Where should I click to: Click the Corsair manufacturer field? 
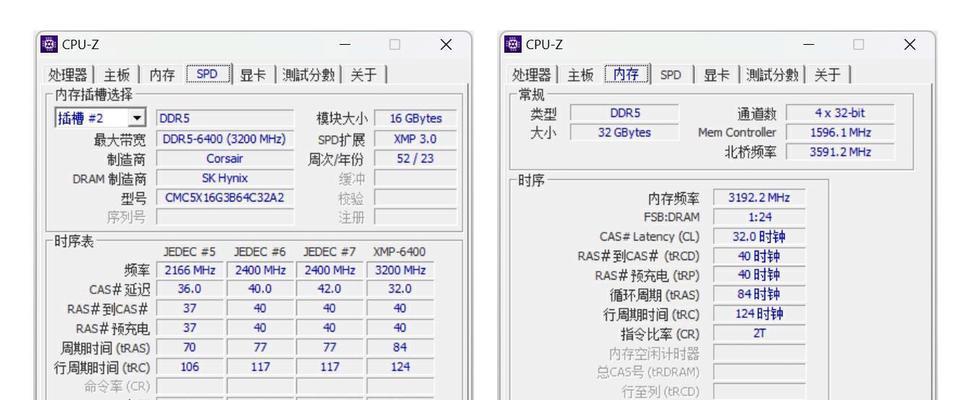click(224, 159)
